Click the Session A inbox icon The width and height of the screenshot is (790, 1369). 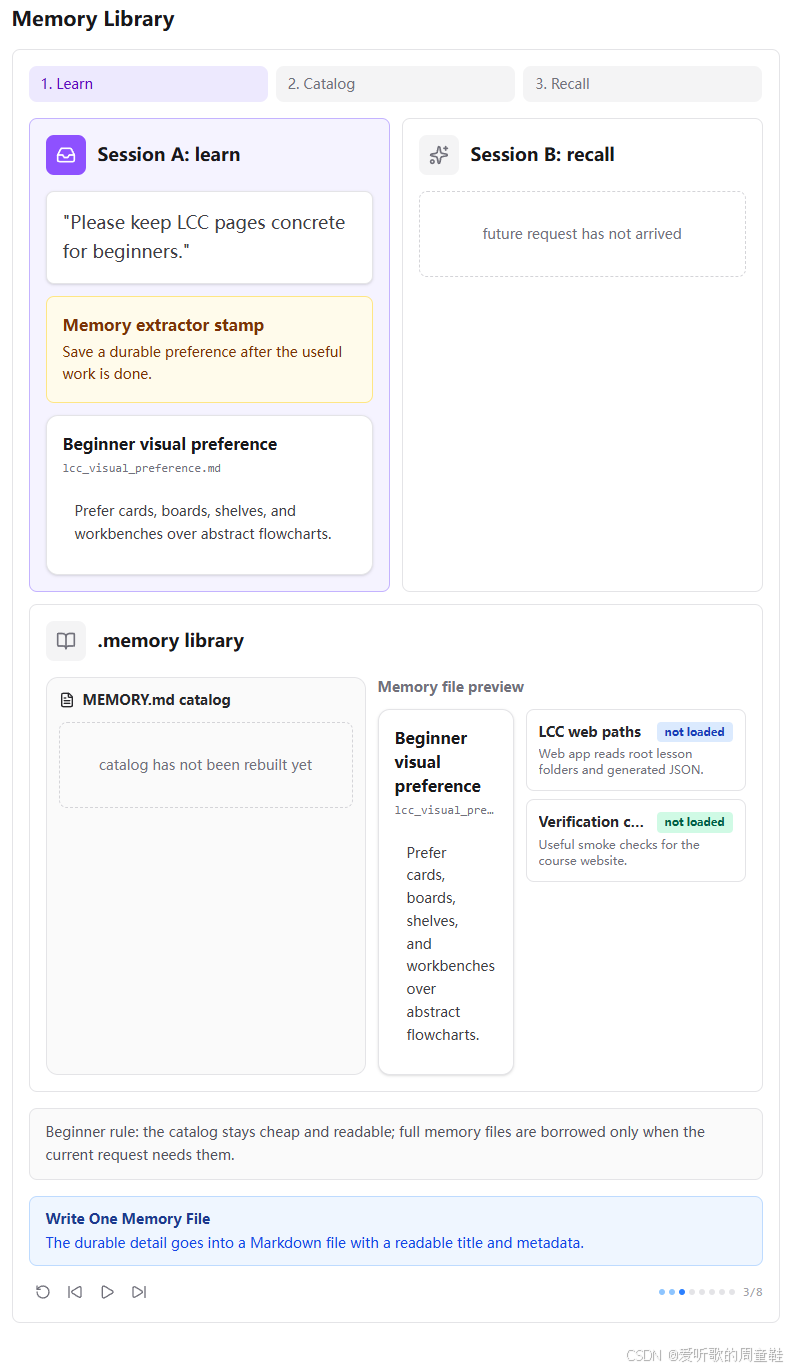click(x=66, y=155)
